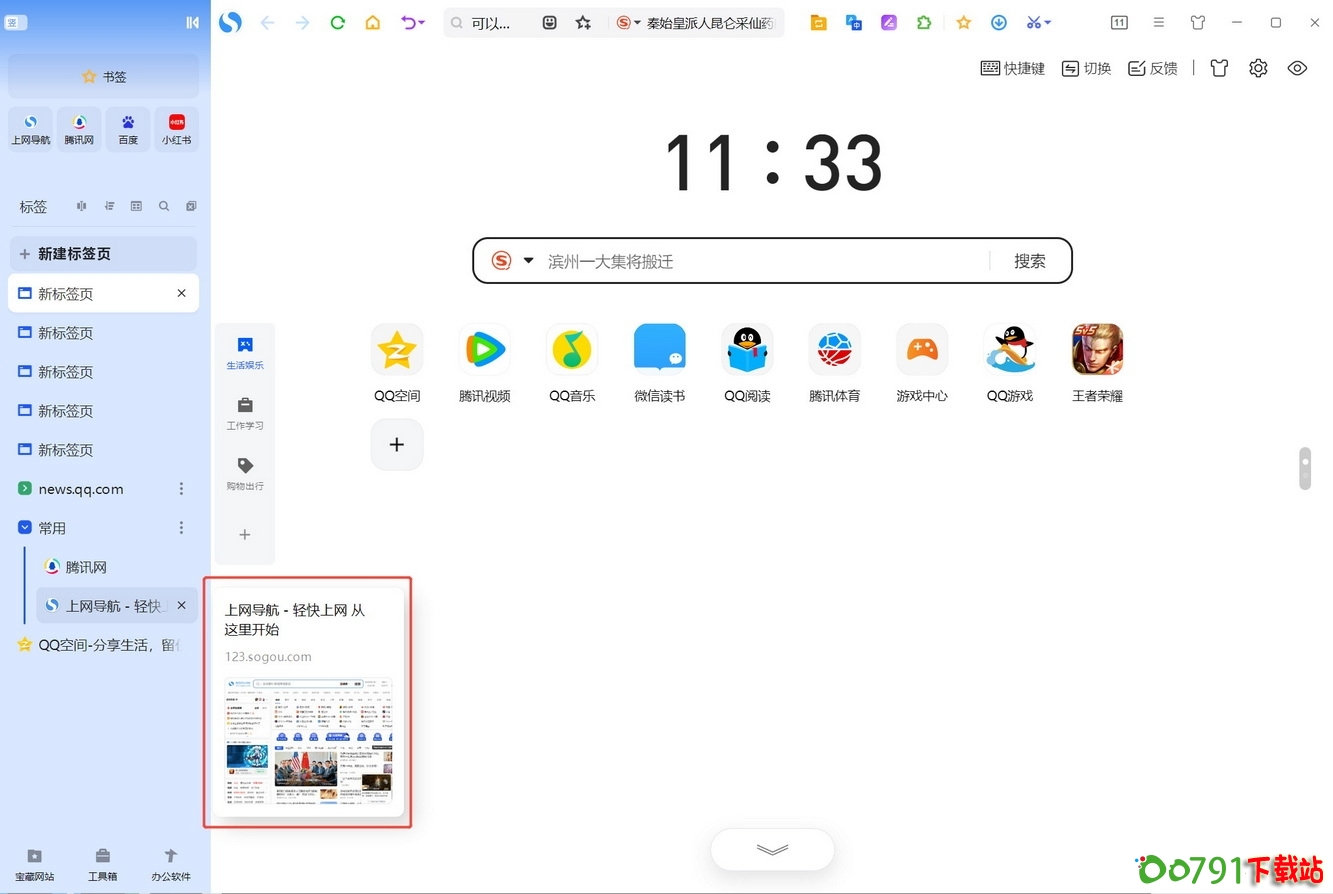Click the 上网导航 page preview thumbnail

(x=307, y=744)
